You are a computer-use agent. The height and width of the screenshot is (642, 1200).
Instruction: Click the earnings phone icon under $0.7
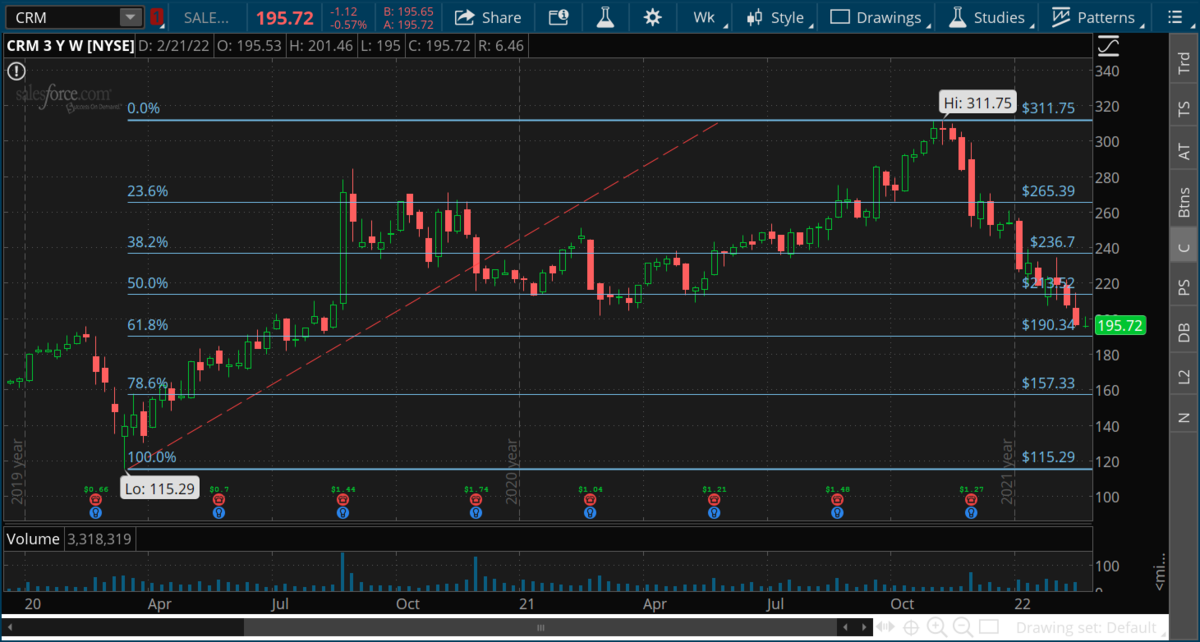pyautogui.click(x=219, y=500)
